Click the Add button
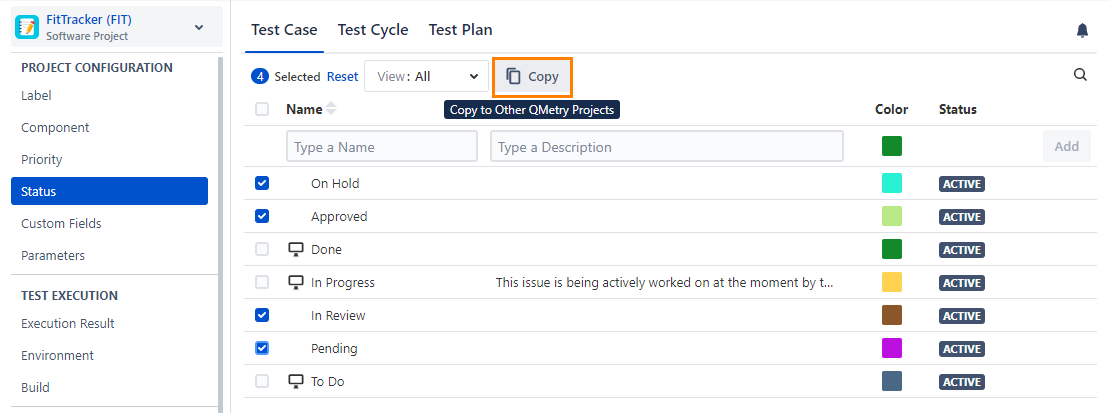Viewport: 1110px width, 413px height. 1066,147
